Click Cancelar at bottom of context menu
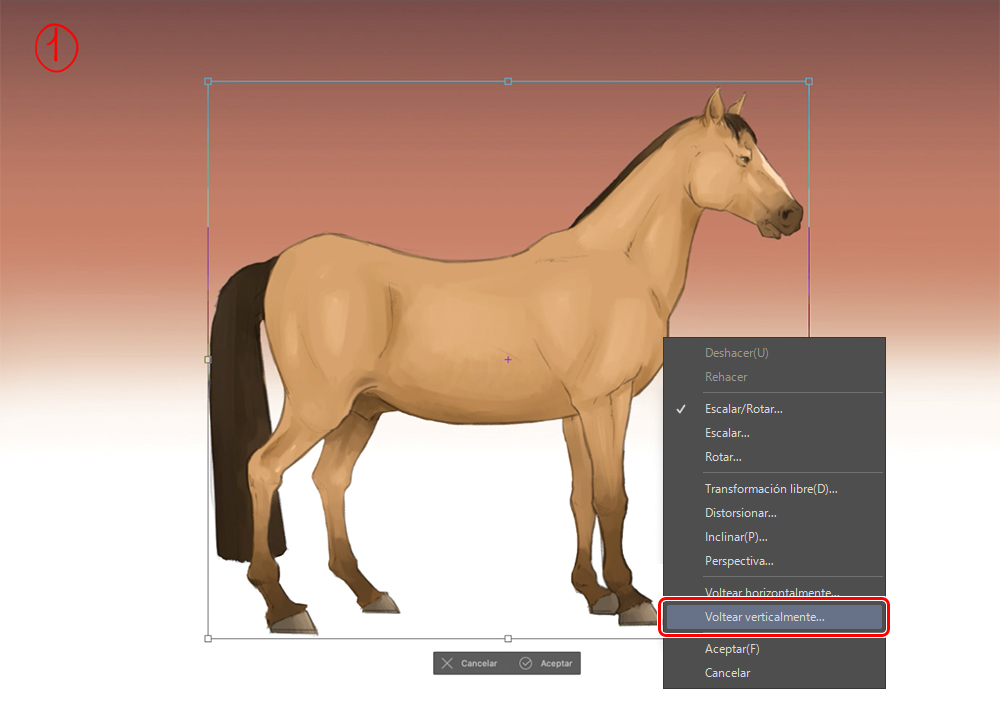1000x707 pixels. pyautogui.click(x=727, y=673)
